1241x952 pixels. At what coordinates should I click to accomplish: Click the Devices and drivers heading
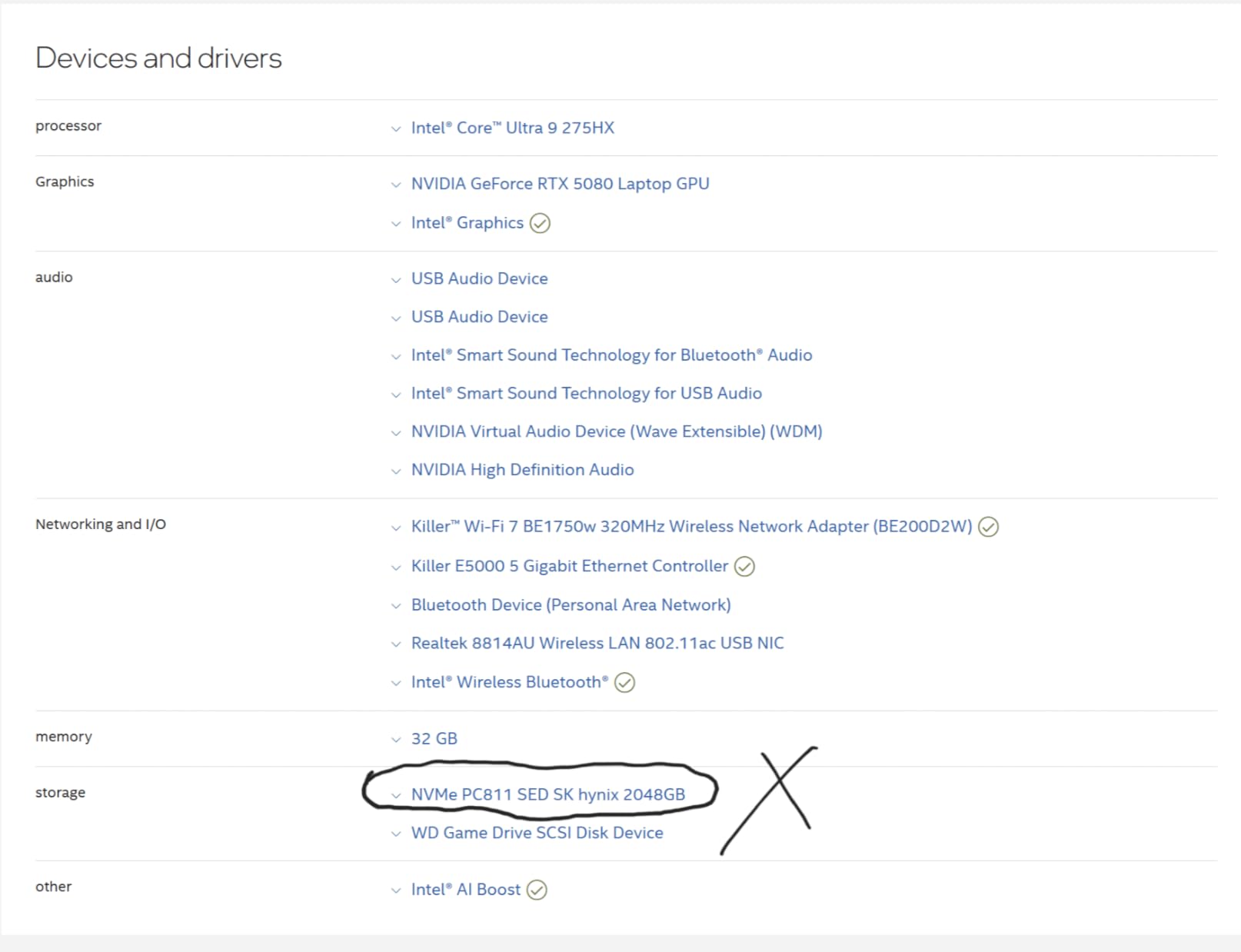[x=158, y=58]
